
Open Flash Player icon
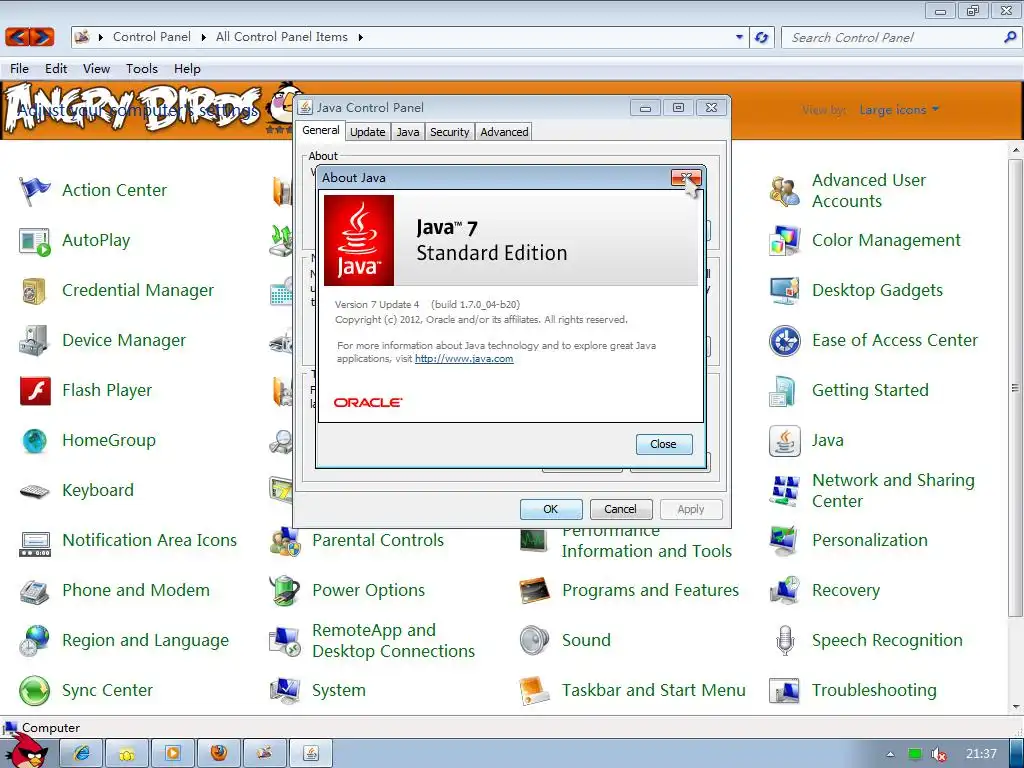point(35,391)
